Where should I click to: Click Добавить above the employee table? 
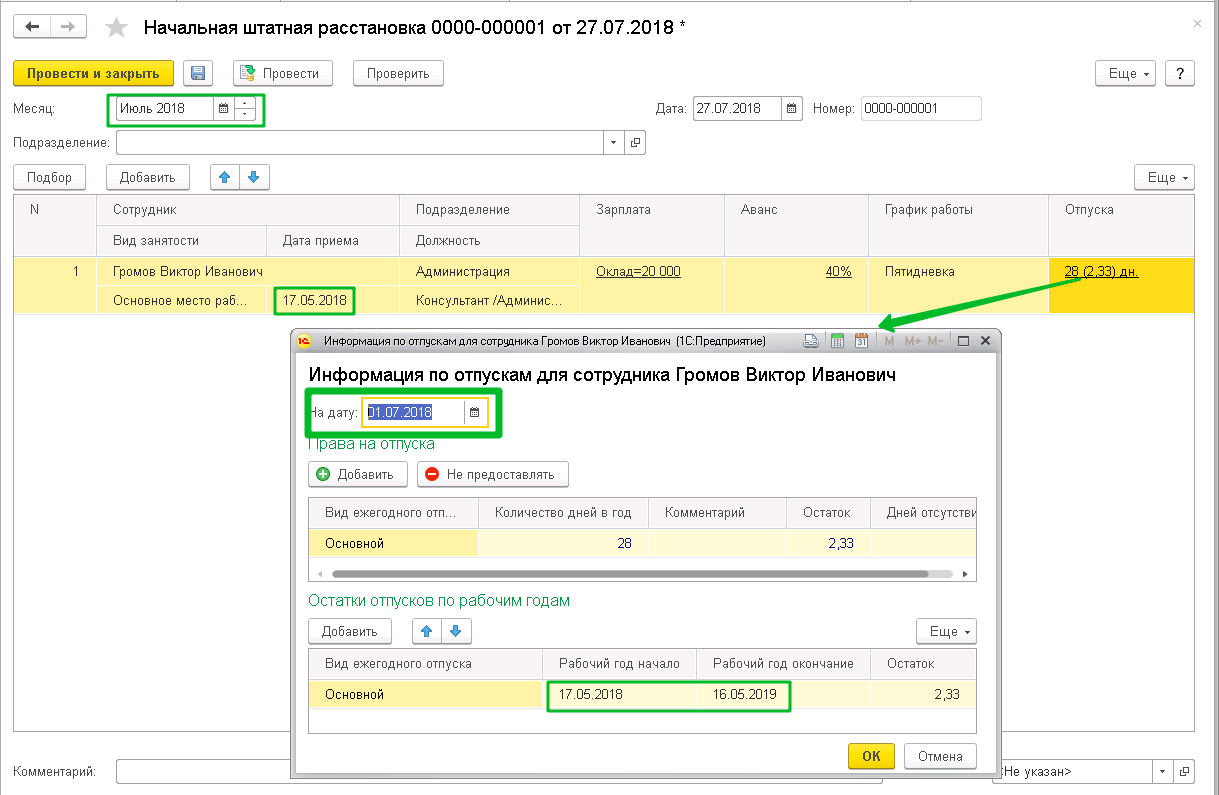click(x=148, y=177)
